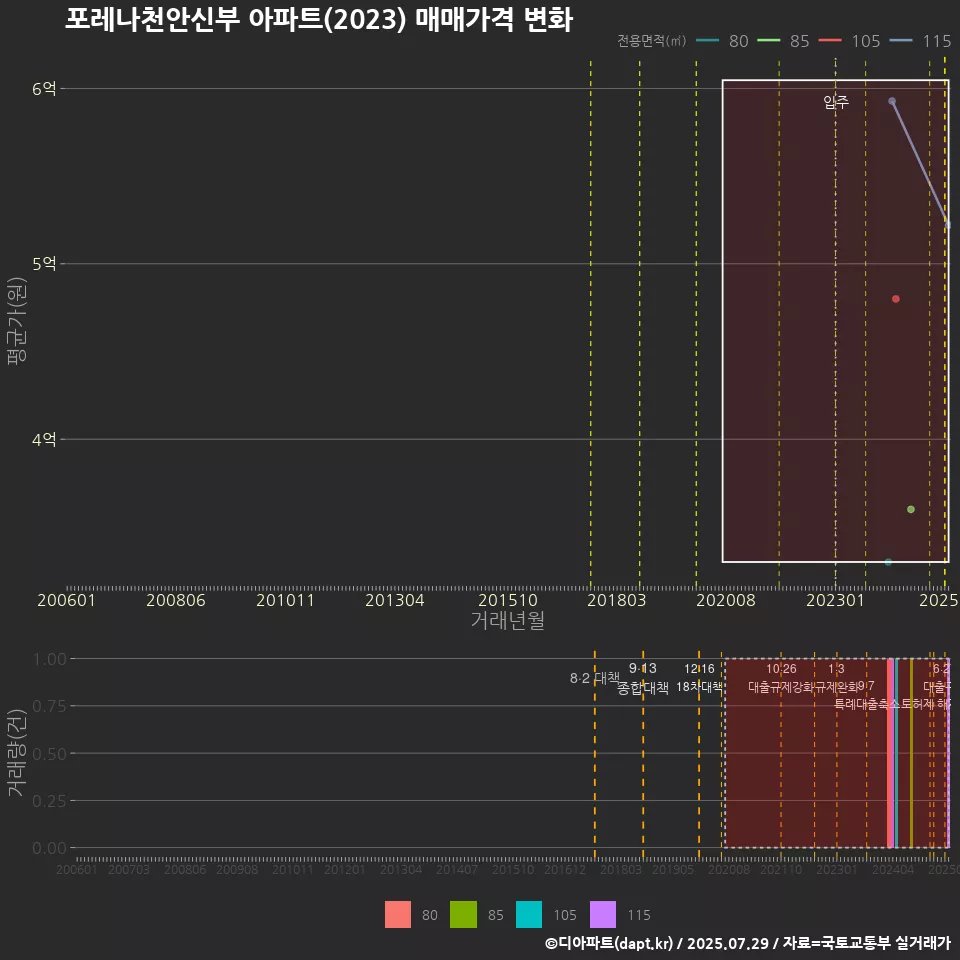
Task: Click the 202110 tick on lower chart axis
Action: pos(781,869)
